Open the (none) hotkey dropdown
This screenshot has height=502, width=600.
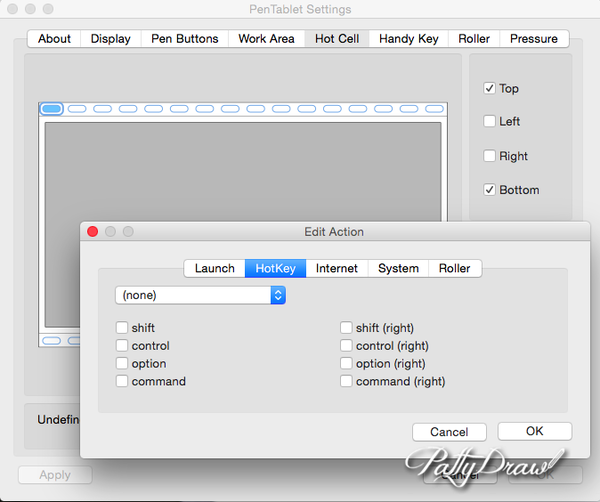tap(200, 295)
